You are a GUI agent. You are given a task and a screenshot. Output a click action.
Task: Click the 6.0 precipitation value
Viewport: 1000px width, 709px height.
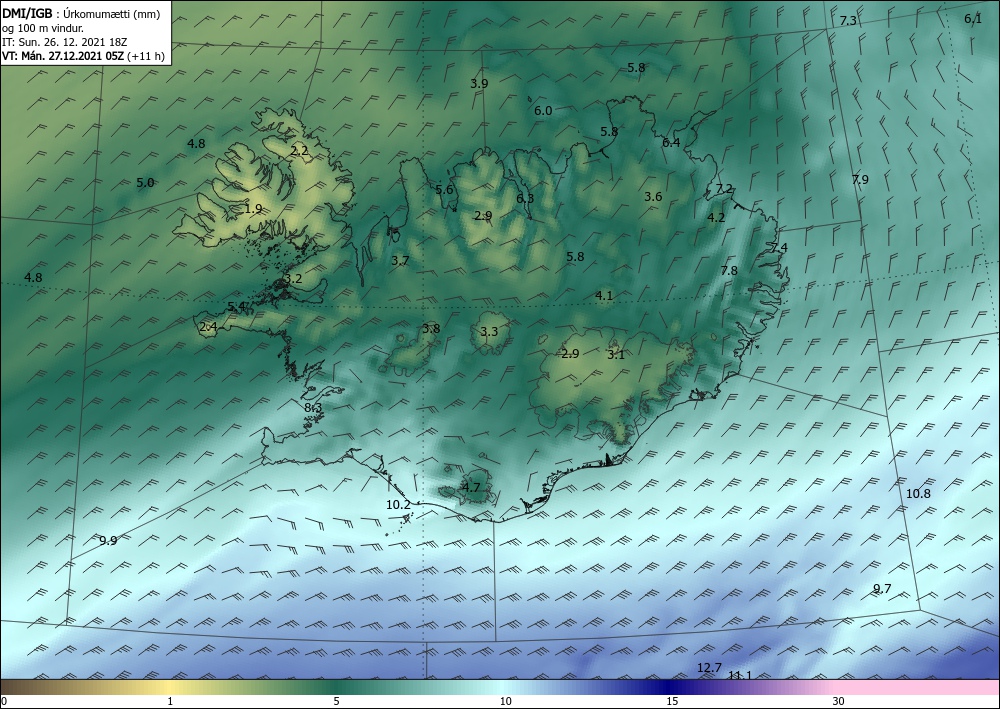tap(543, 111)
